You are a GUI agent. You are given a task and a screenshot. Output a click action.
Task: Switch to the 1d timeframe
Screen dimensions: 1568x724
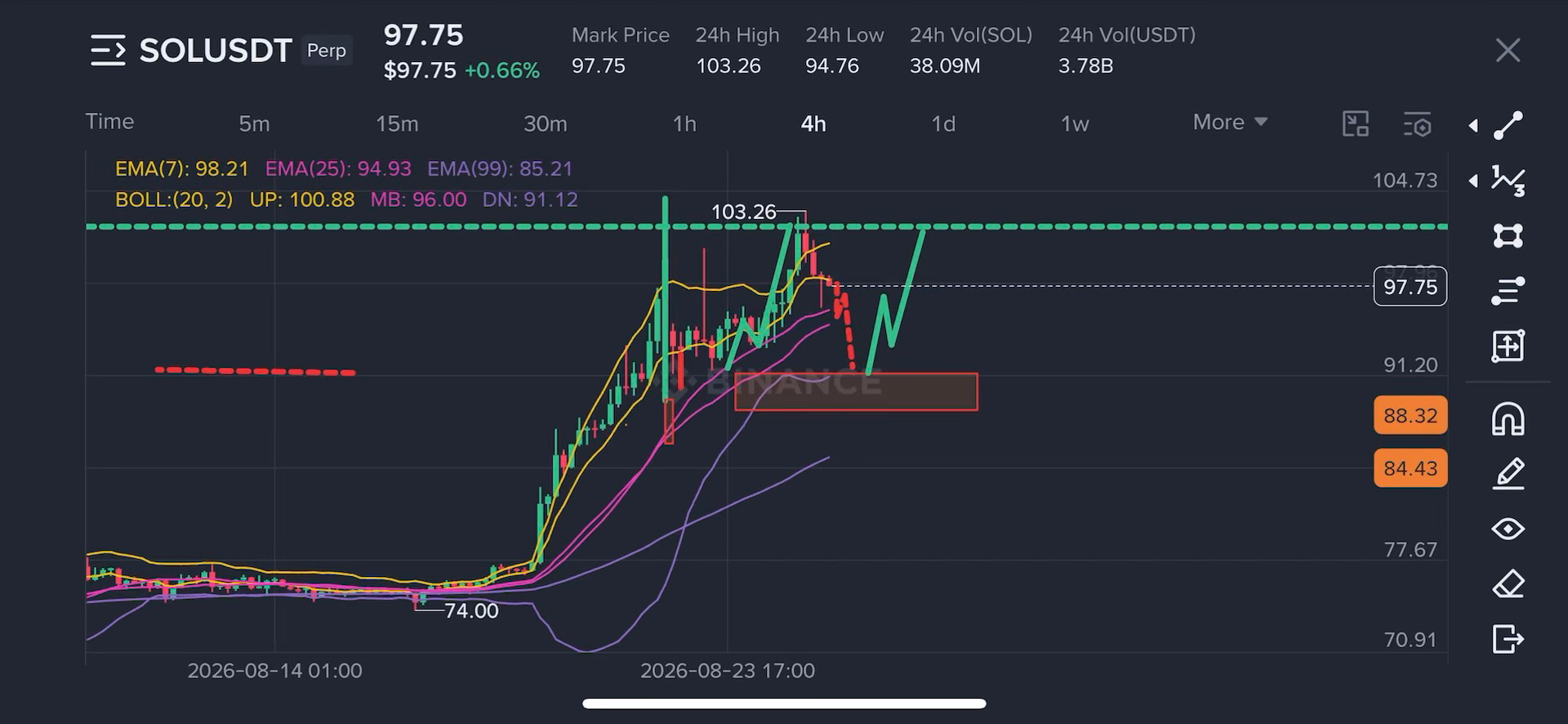tap(943, 123)
